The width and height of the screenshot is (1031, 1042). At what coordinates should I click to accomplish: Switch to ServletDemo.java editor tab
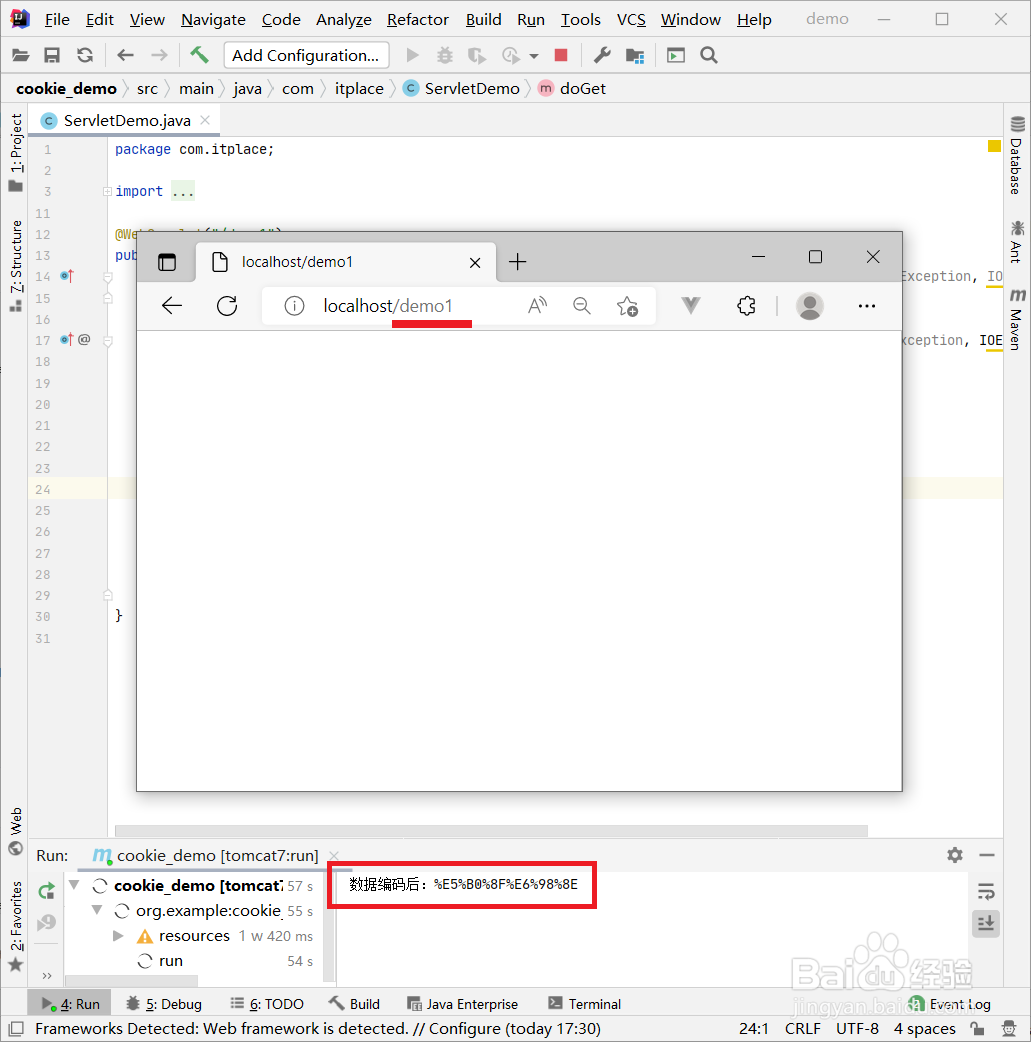(126, 120)
